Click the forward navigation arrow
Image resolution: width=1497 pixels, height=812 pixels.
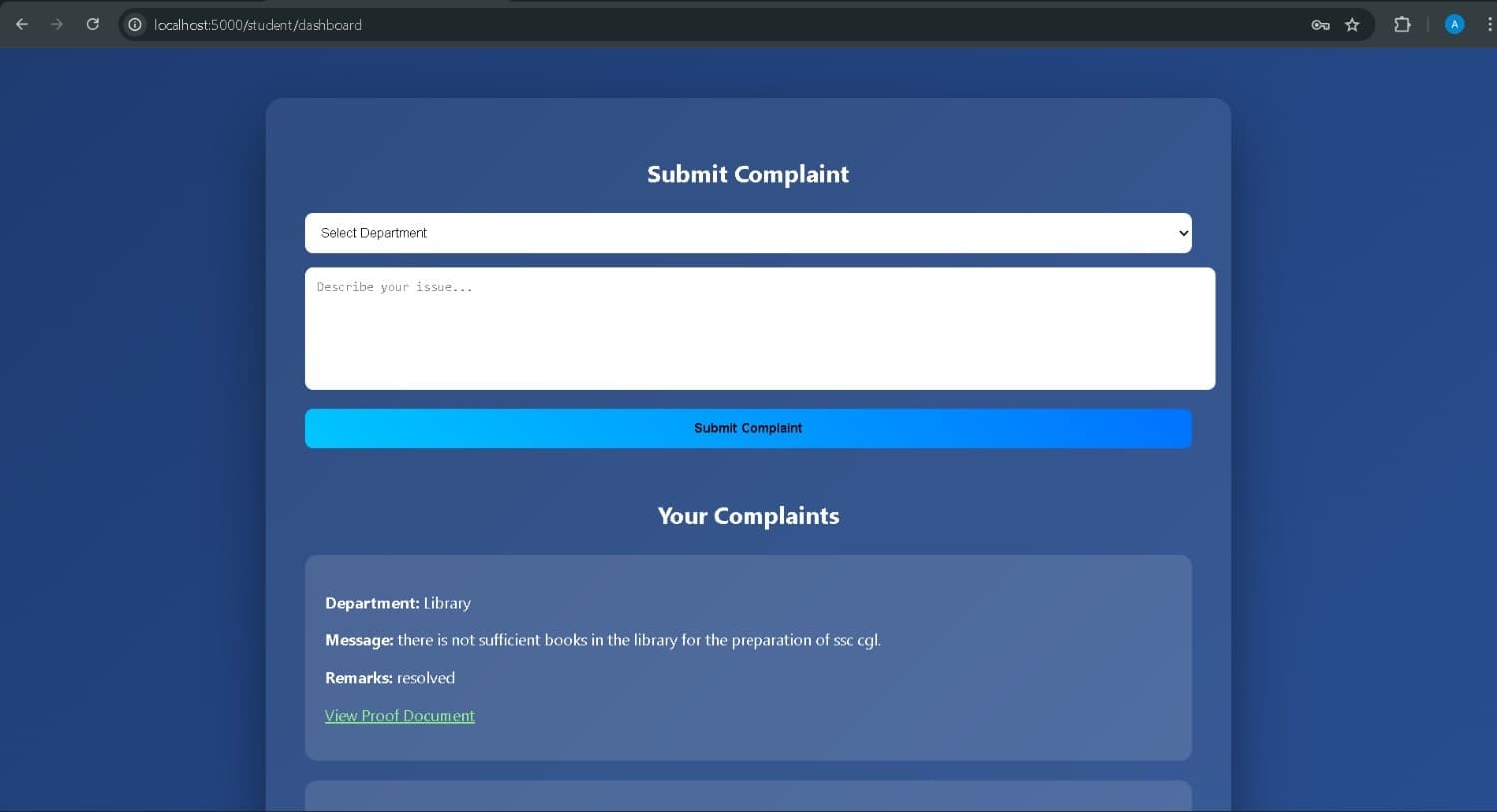57,25
